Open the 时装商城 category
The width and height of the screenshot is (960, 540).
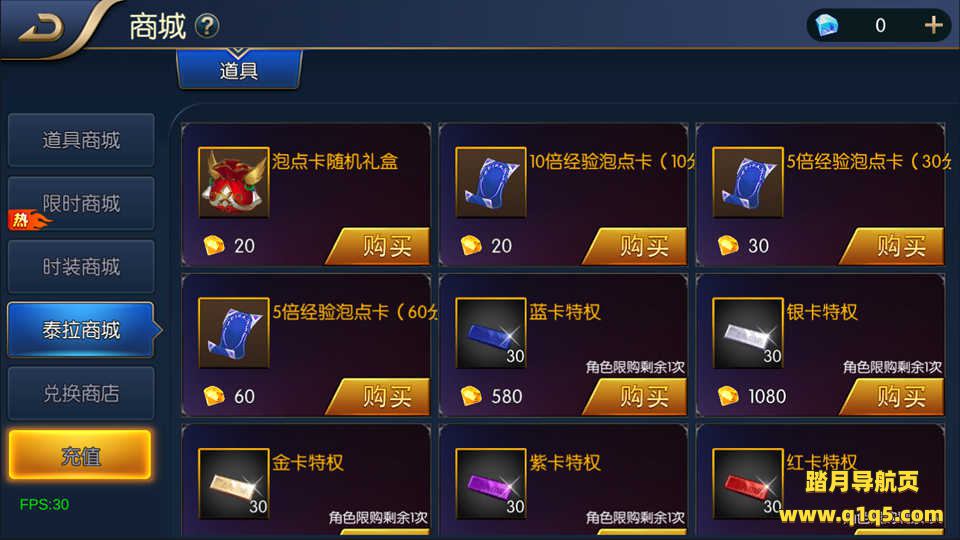tap(81, 267)
